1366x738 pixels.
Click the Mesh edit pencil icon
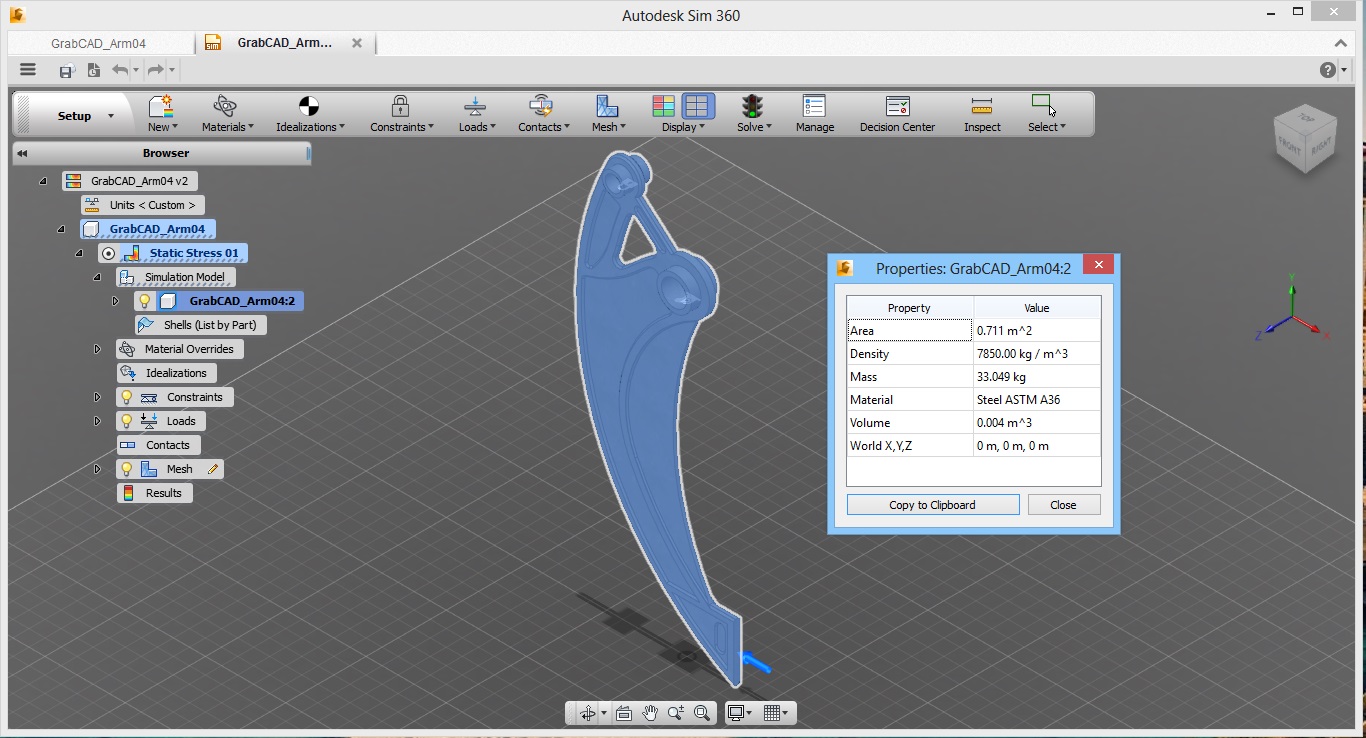click(x=212, y=469)
